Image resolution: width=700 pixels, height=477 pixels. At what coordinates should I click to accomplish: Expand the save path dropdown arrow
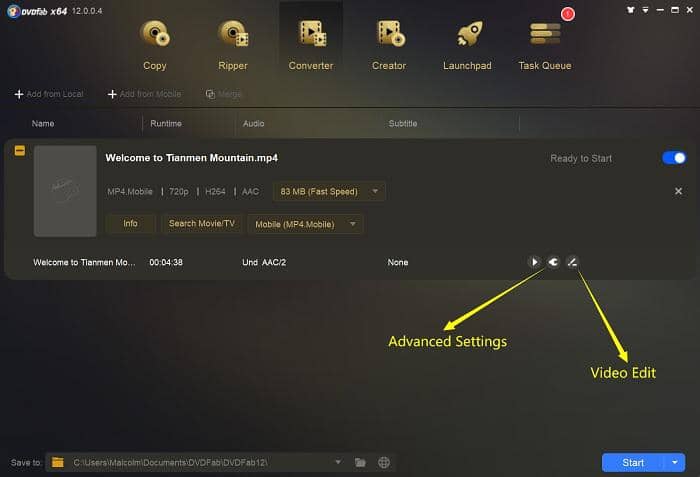338,462
